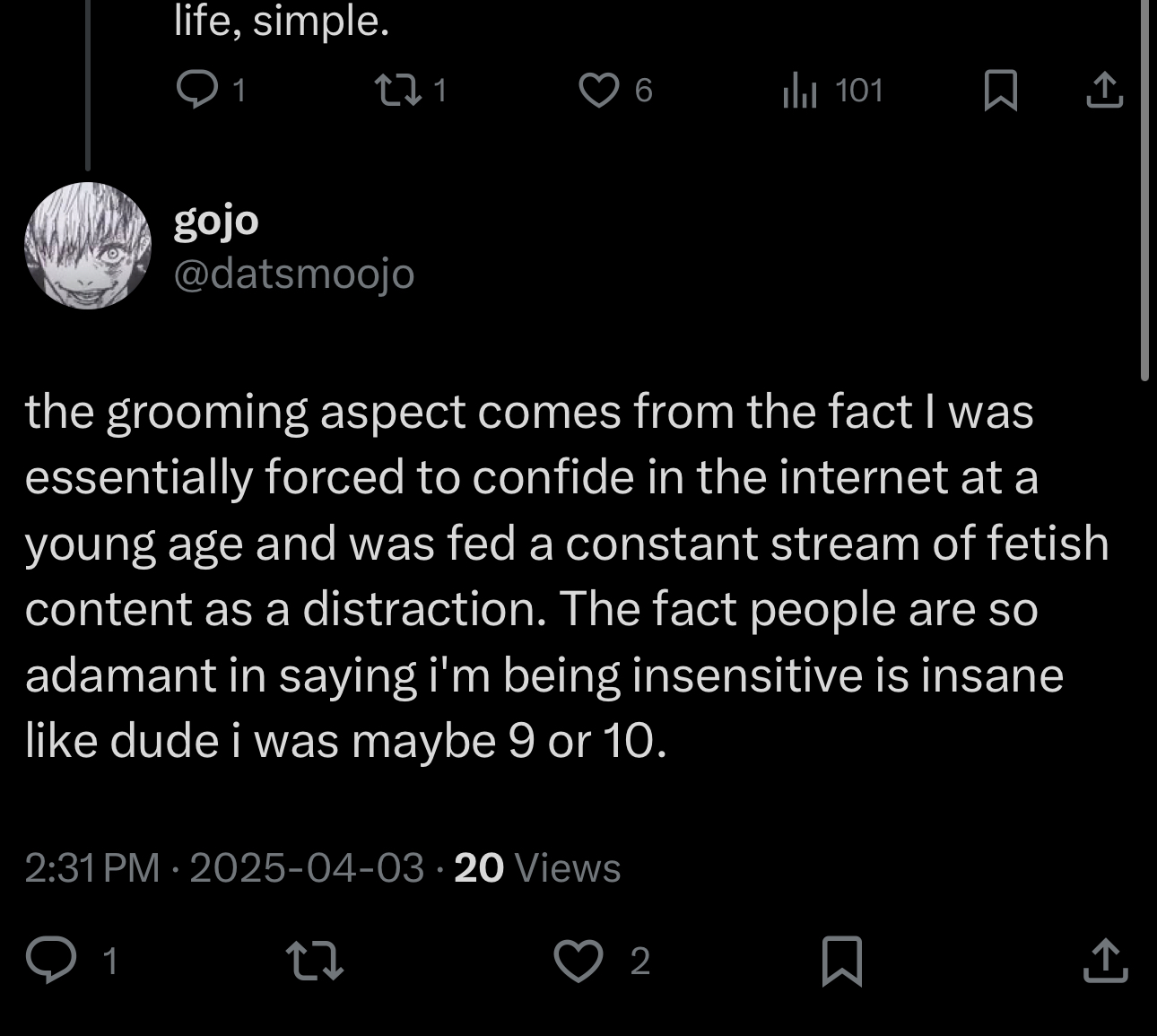Open gojo's profile picture
This screenshot has width=1157, height=1036.
coord(88,246)
